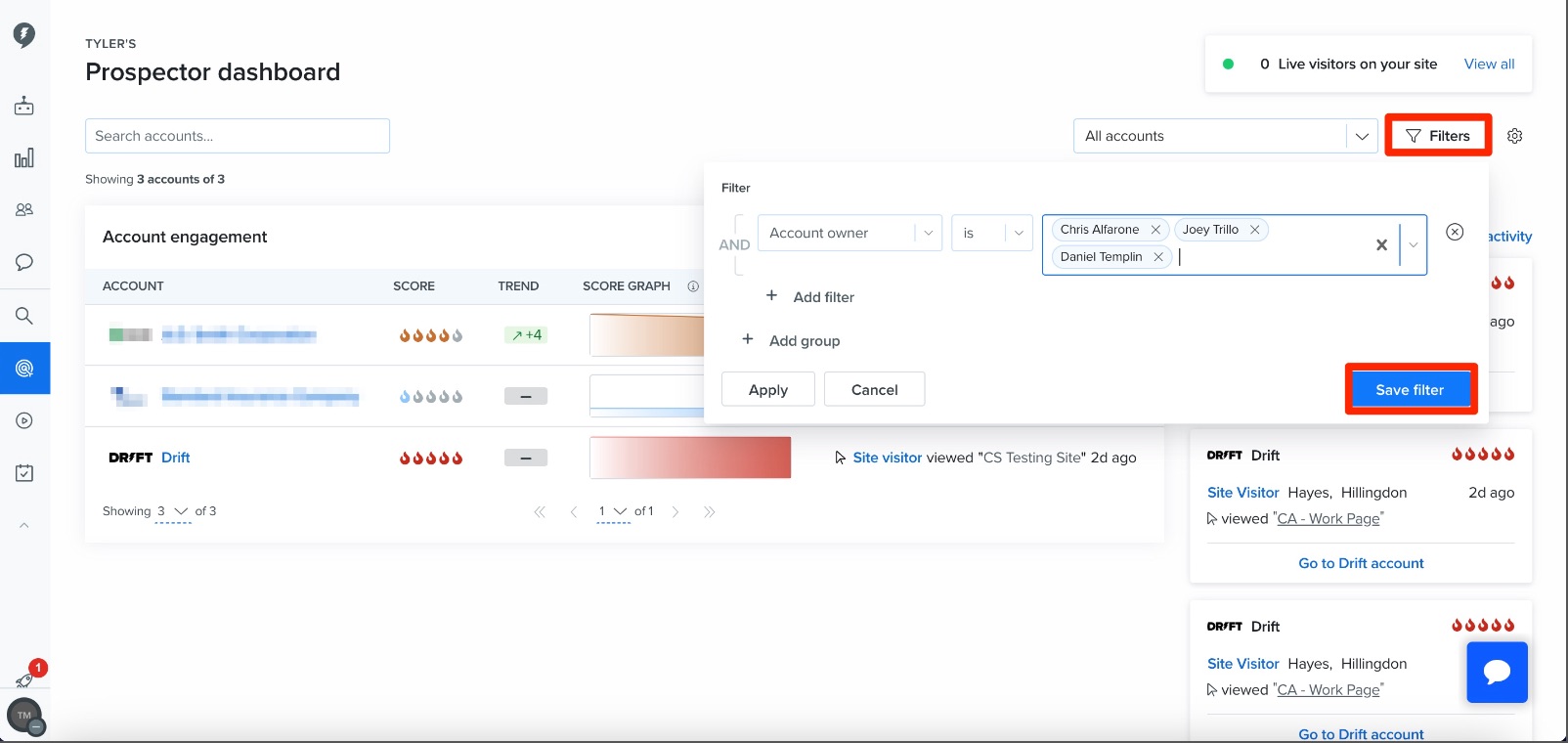This screenshot has width=1568, height=743.
Task: Remove Daniel Templin from filter values
Action: pos(1158,257)
